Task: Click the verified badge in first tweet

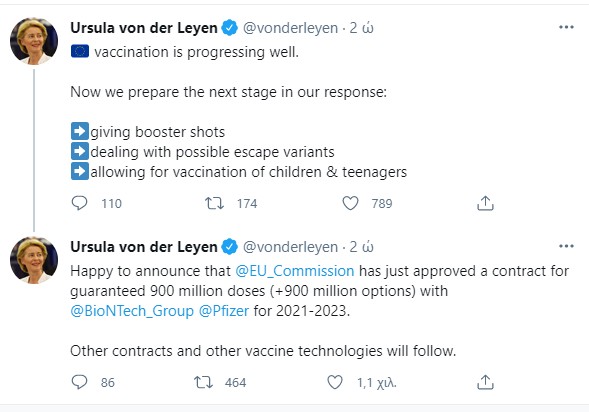Action: tap(230, 28)
